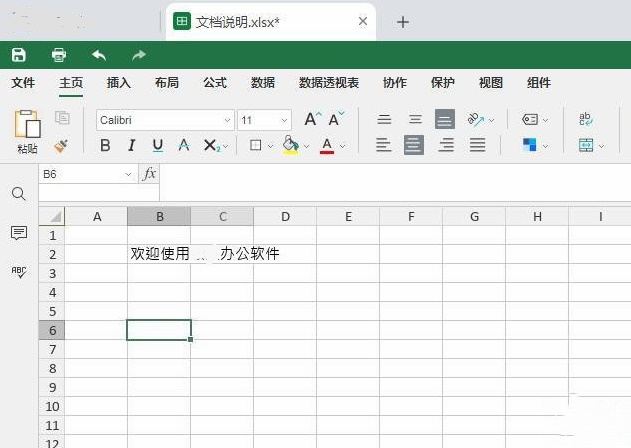This screenshot has height=448, width=631.
Task: Toggle the highlighted align center button
Action: coord(414,145)
